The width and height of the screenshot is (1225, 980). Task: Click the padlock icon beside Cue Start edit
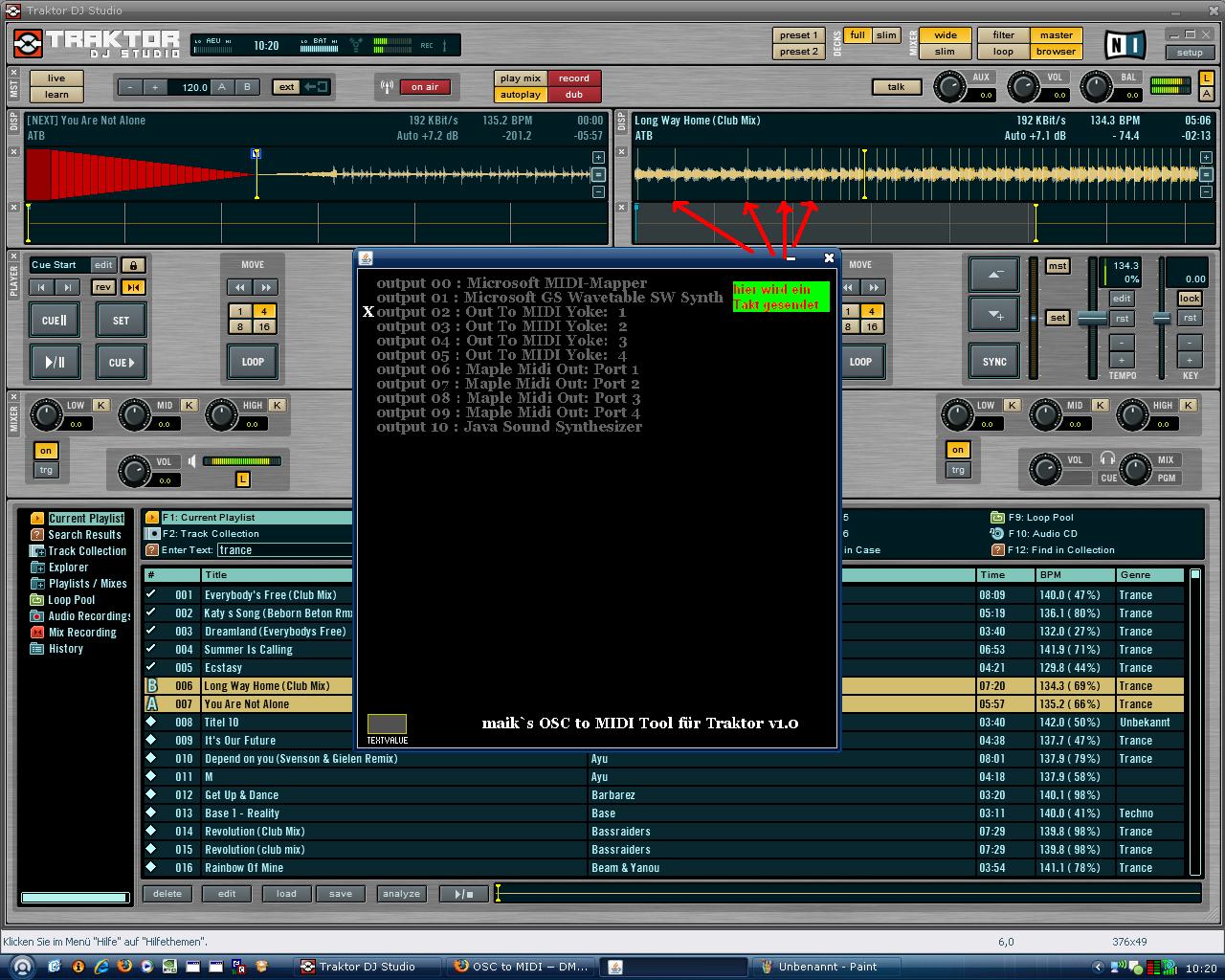coord(133,265)
